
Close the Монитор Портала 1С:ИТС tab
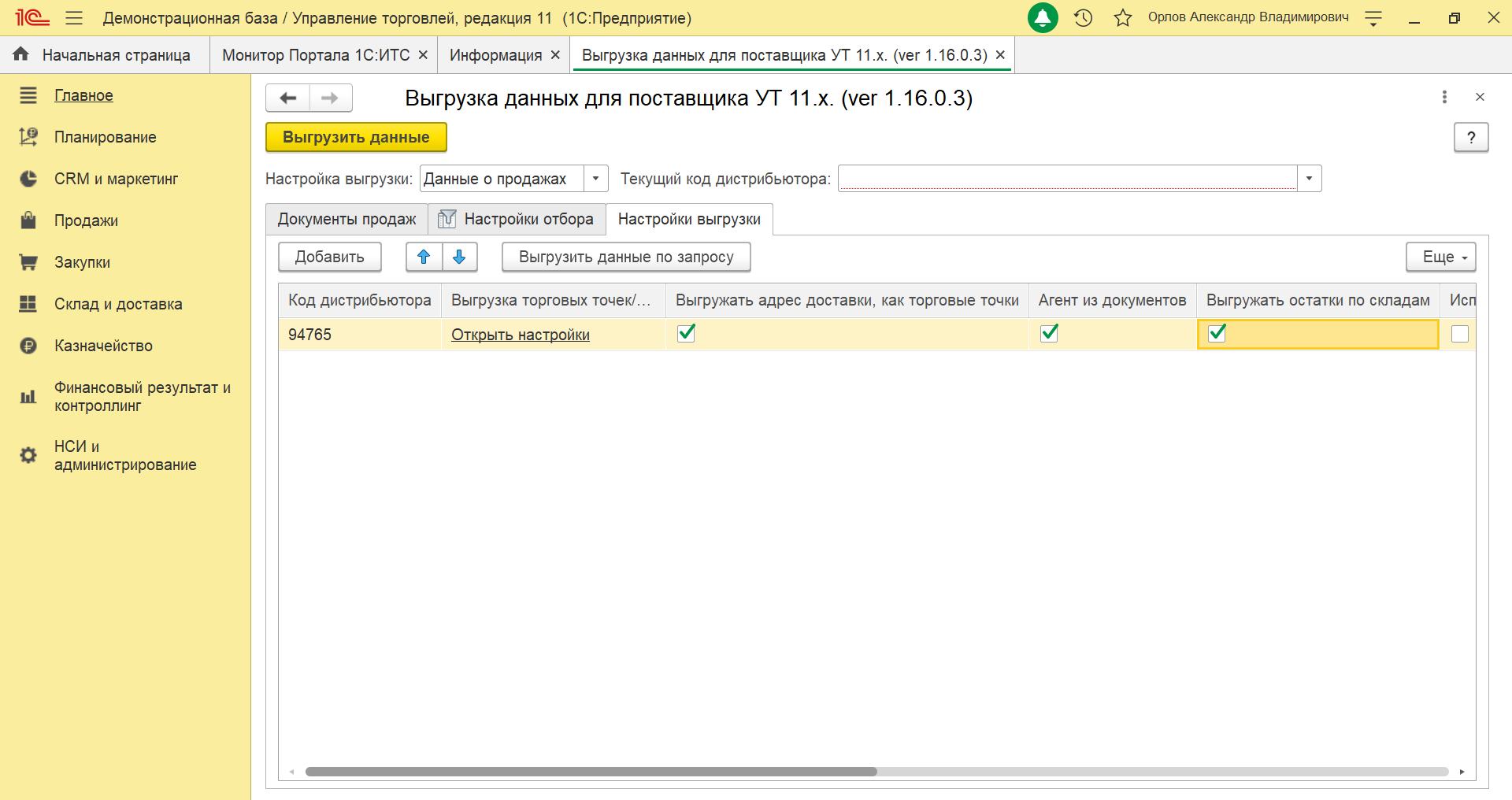423,55
